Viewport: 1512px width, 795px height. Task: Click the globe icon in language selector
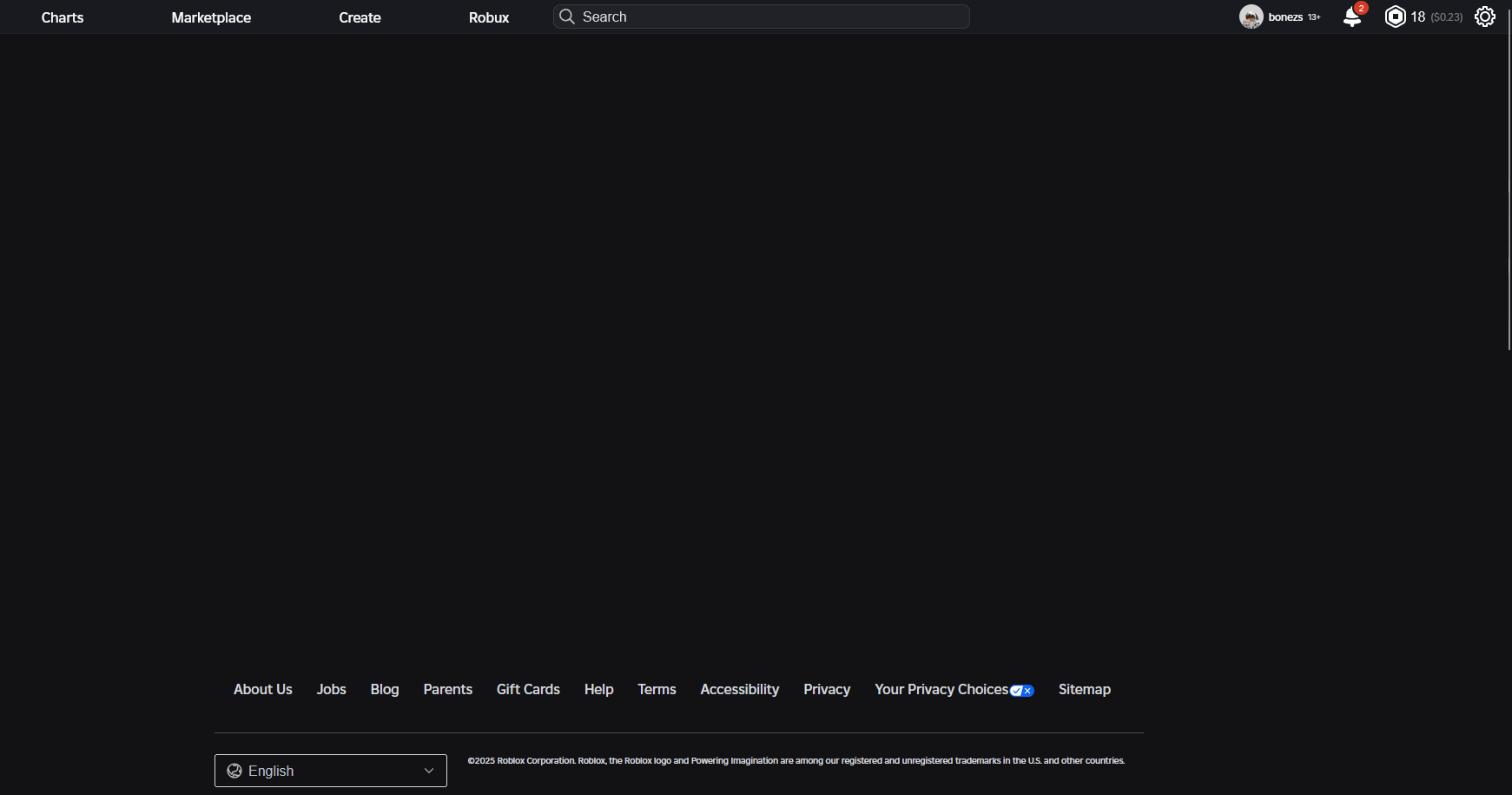click(234, 771)
